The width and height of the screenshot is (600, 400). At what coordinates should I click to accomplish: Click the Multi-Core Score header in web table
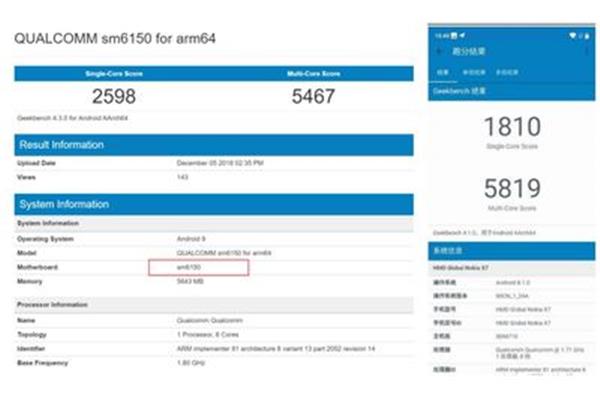(313, 73)
